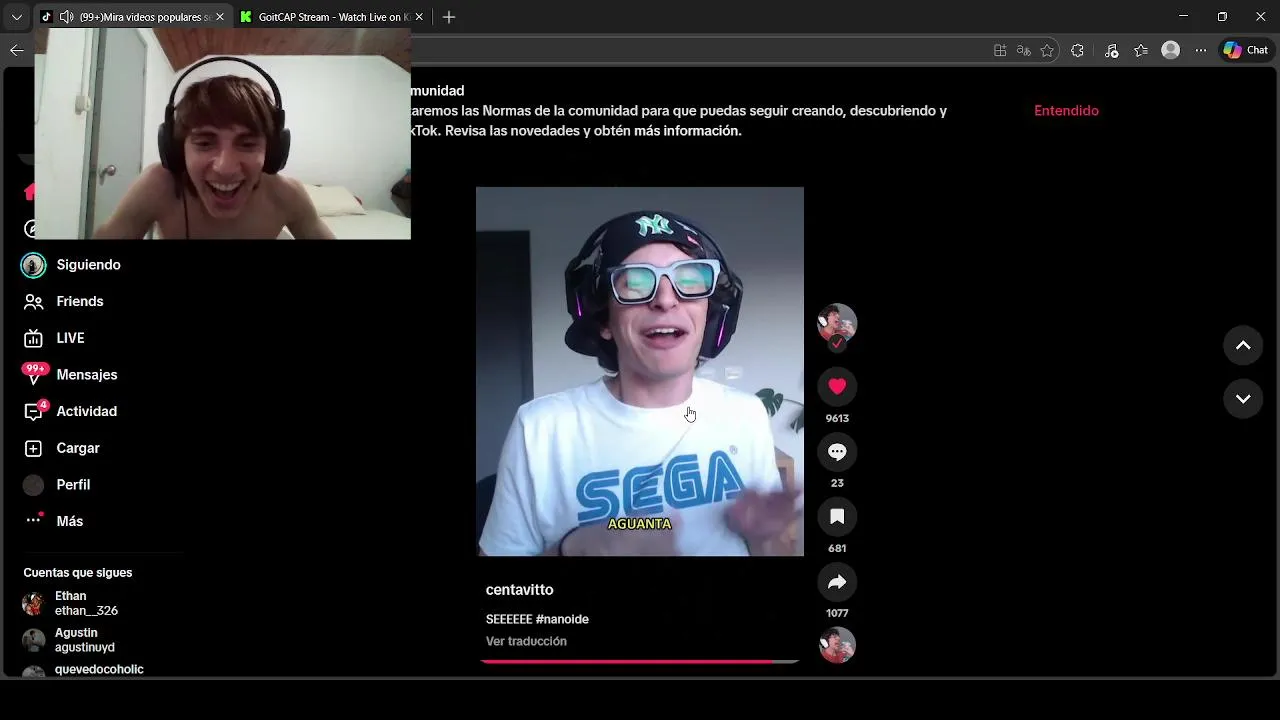Screen dimensions: 1280x720
Task: Open the #nanoide hashtag
Action: click(562, 619)
